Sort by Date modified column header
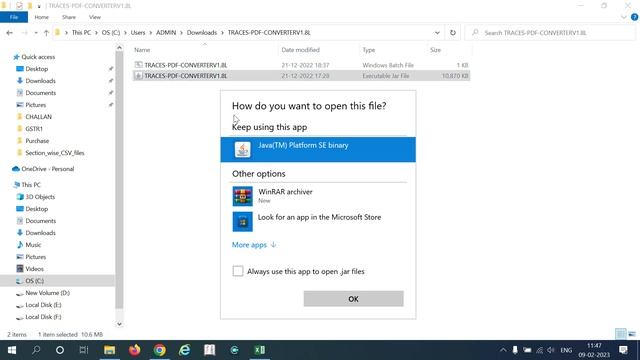Viewport: 640px width, 360px height. click(x=300, y=50)
